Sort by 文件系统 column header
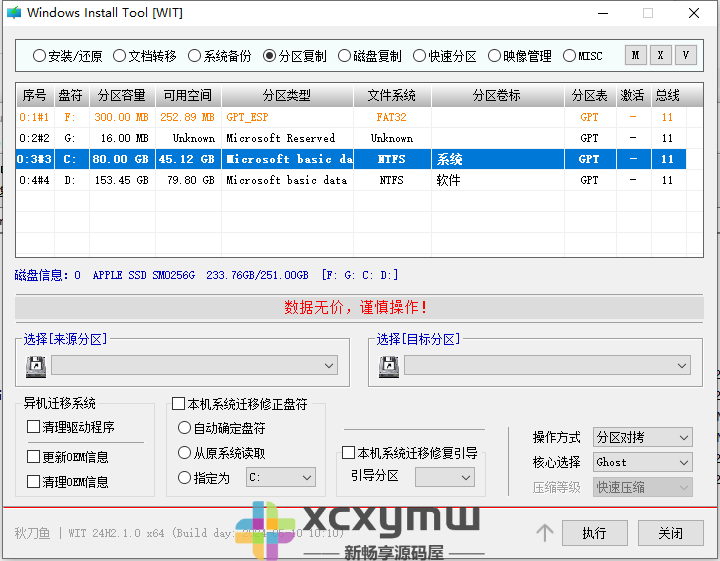This screenshot has height=561, width=720. pos(392,95)
